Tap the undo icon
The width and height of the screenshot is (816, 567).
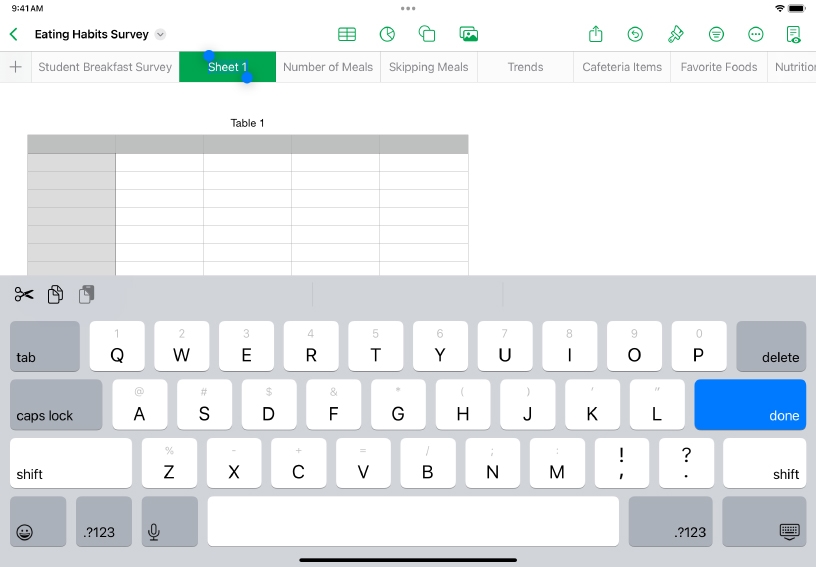click(635, 34)
